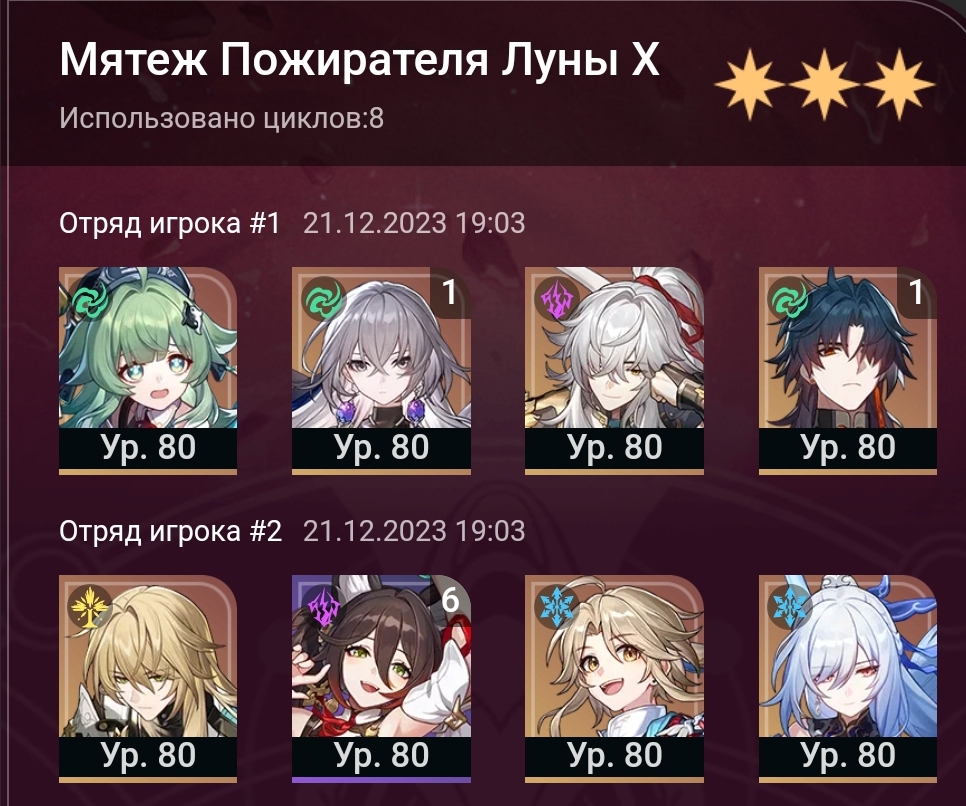Click the three gold stars rating
The height and width of the screenshot is (806, 966).
824,84
